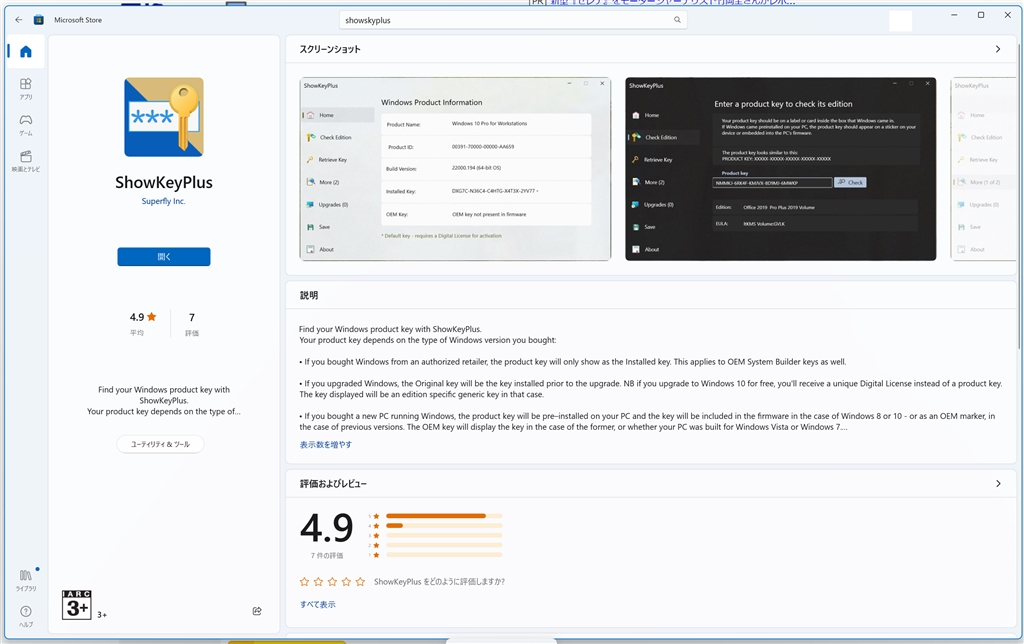Viewport: 1024px width, 644px height.
Task: Click the share icon below the app info
Action: click(x=257, y=611)
